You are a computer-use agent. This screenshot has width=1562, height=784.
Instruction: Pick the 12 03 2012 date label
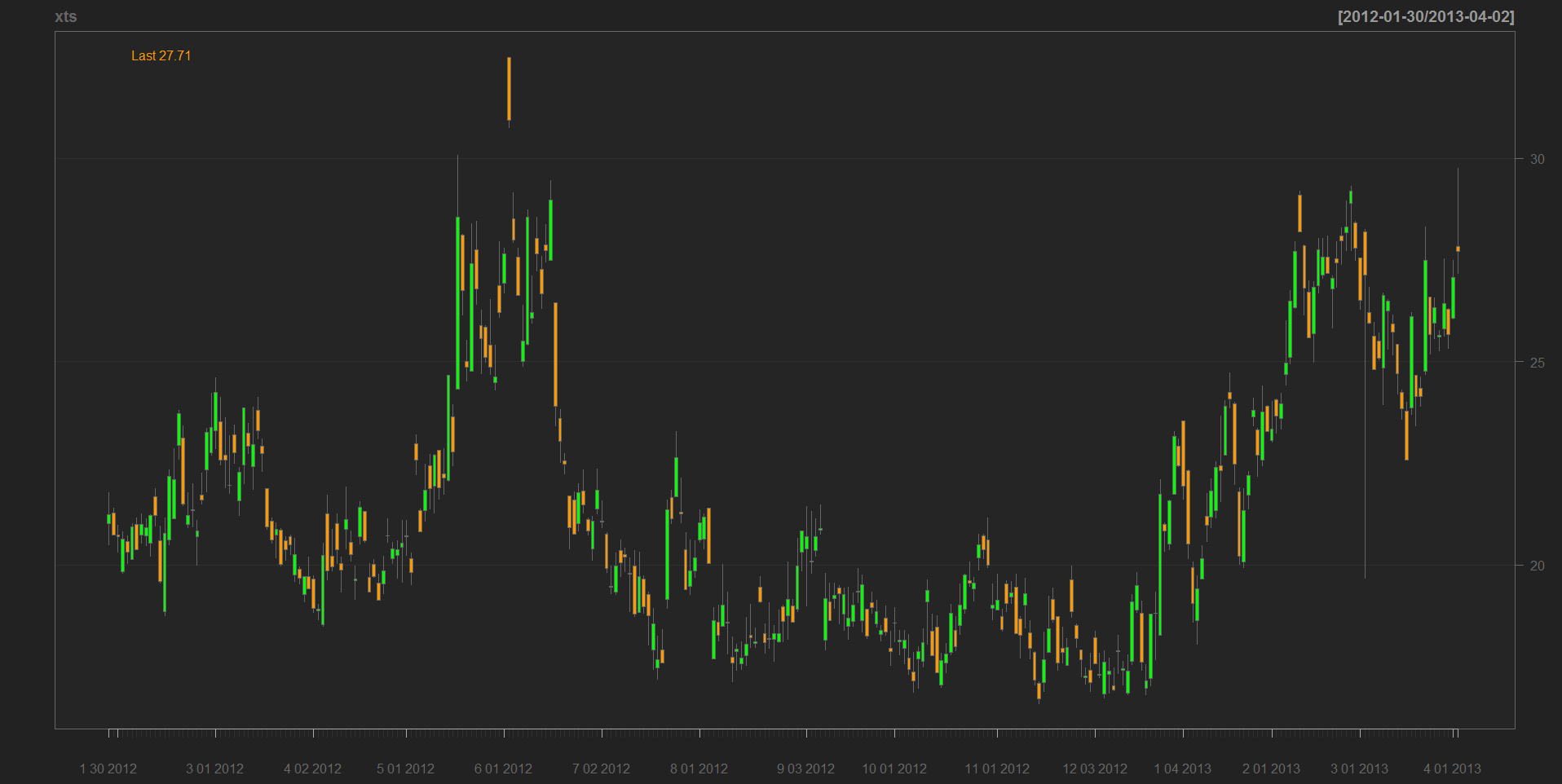[1094, 769]
